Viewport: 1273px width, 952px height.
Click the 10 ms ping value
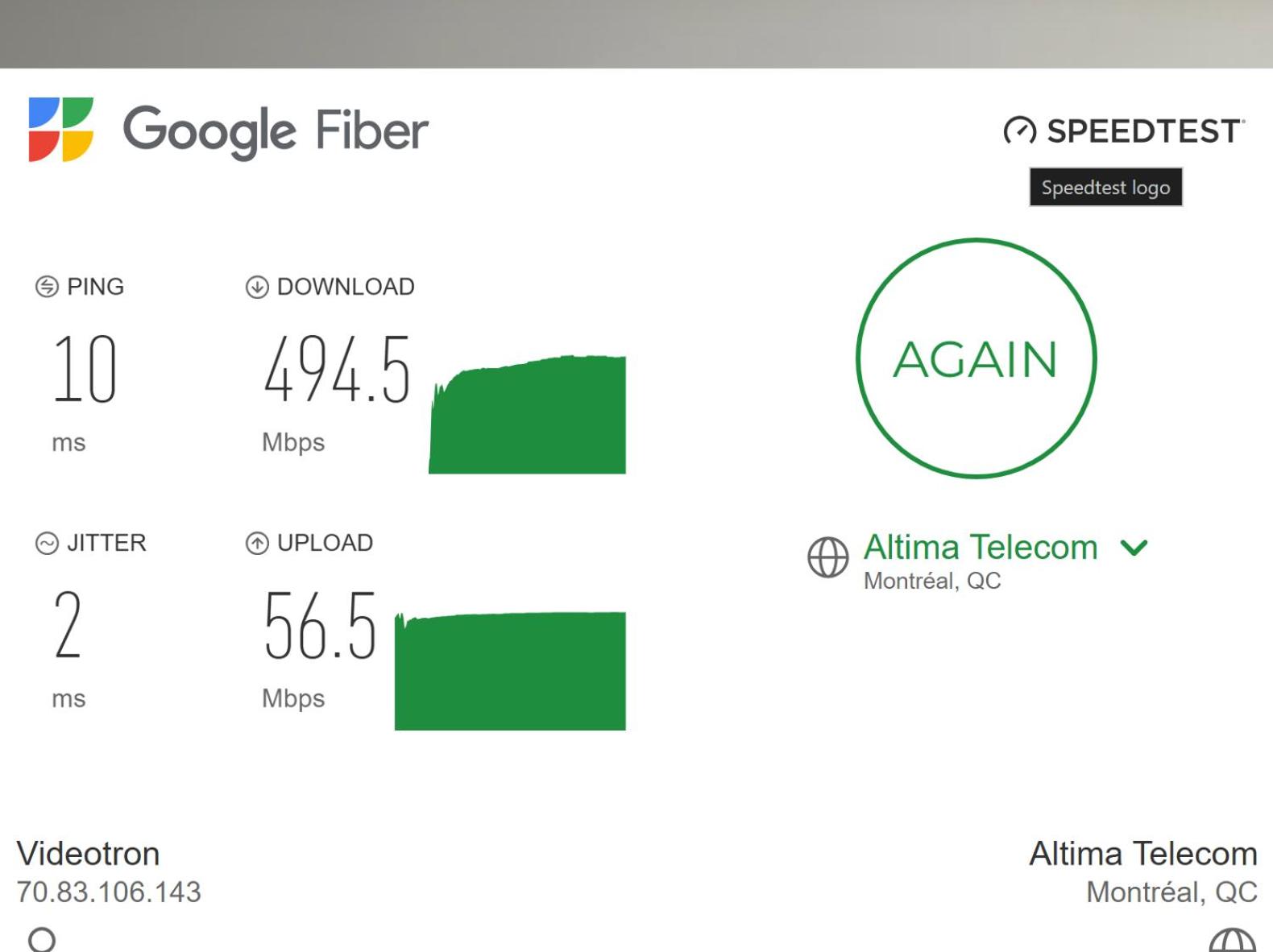(85, 370)
